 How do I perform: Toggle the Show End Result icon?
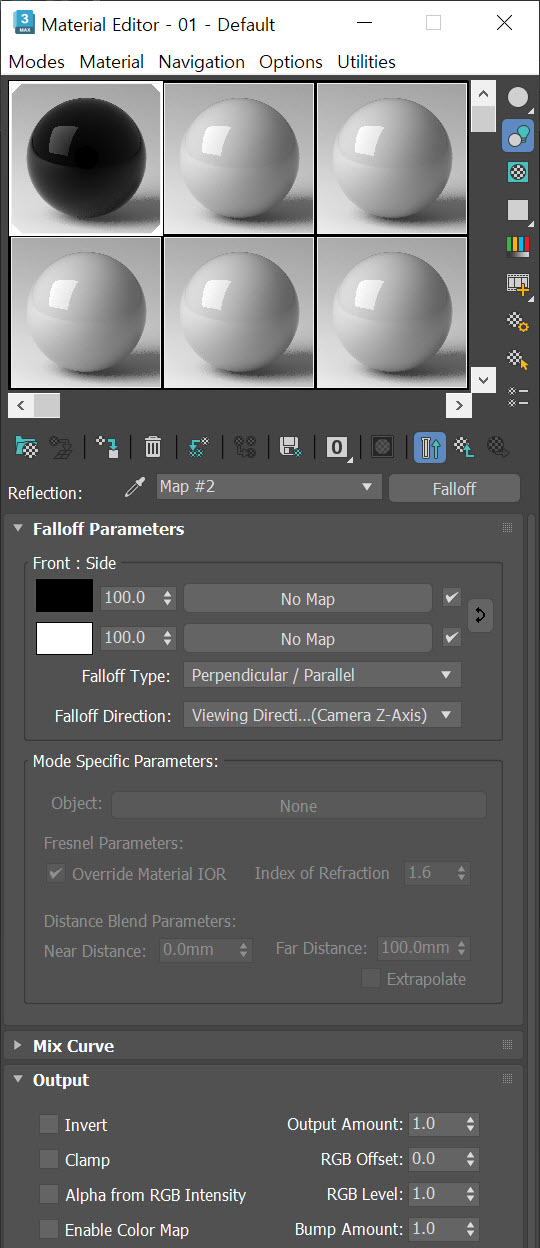(430, 447)
